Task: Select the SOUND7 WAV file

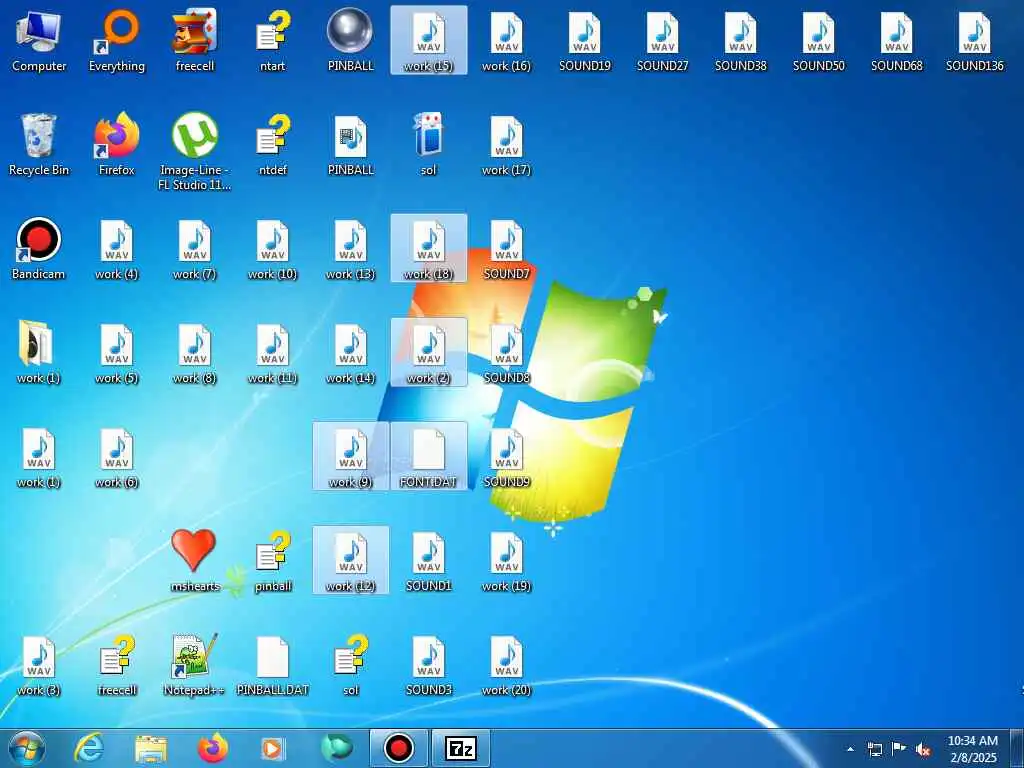Action: click(506, 249)
